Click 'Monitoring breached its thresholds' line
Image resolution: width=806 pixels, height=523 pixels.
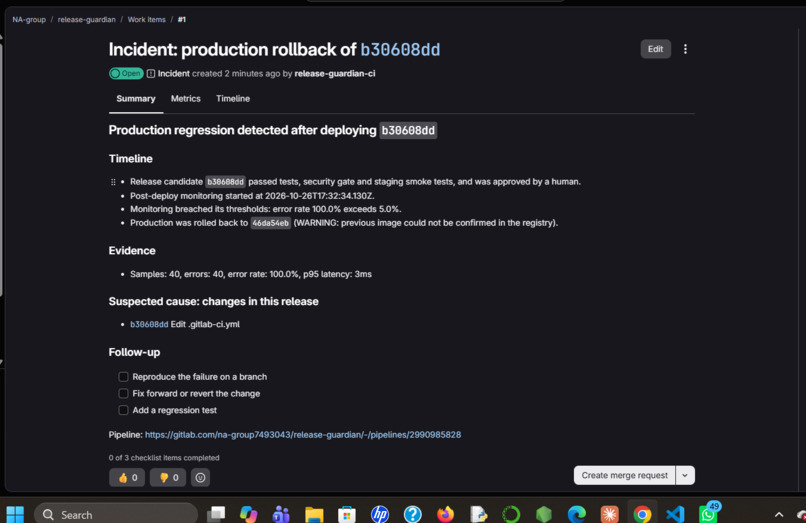point(266,209)
